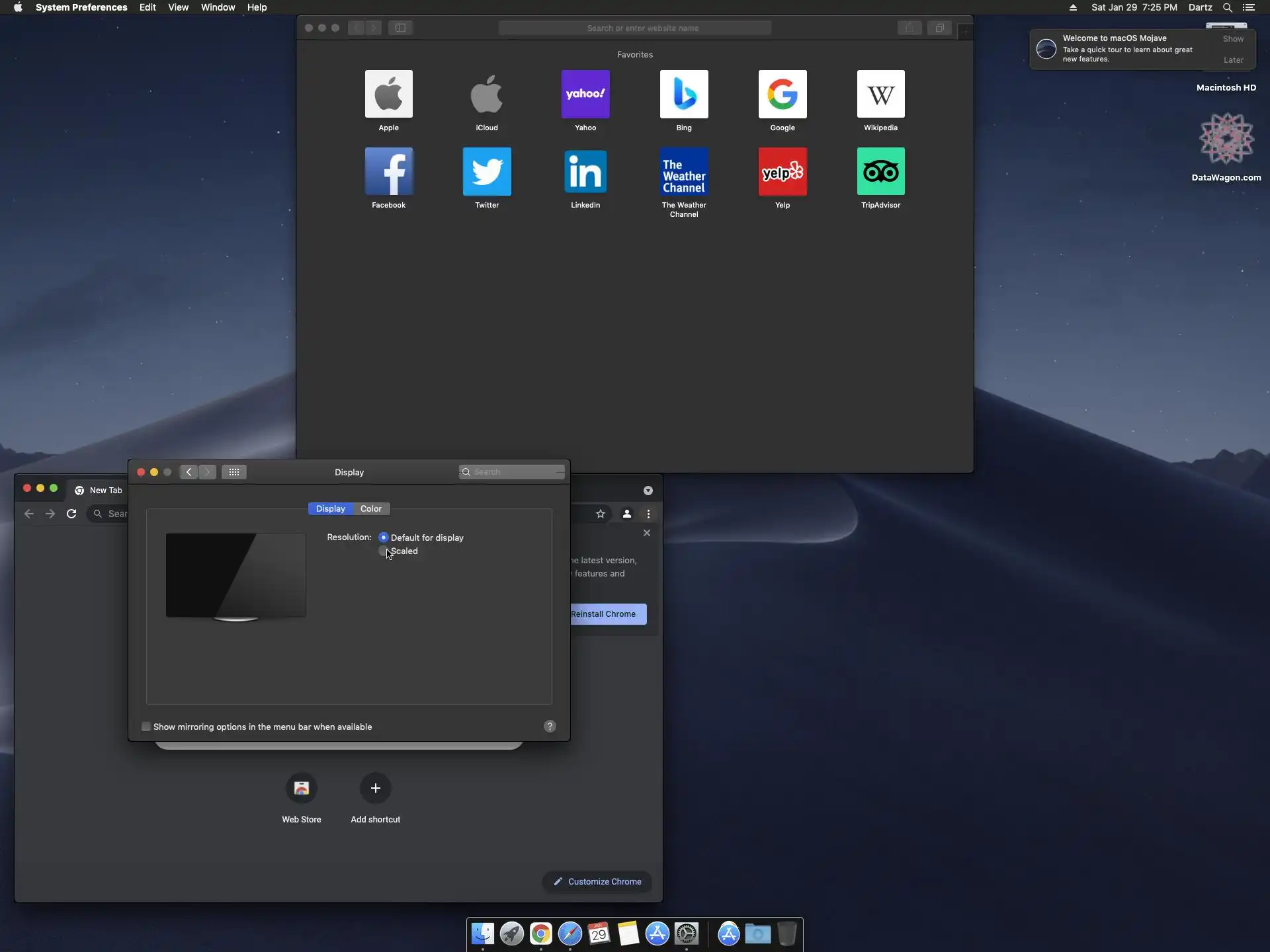Expand Chrome's tab search dropdown arrow

(x=648, y=491)
